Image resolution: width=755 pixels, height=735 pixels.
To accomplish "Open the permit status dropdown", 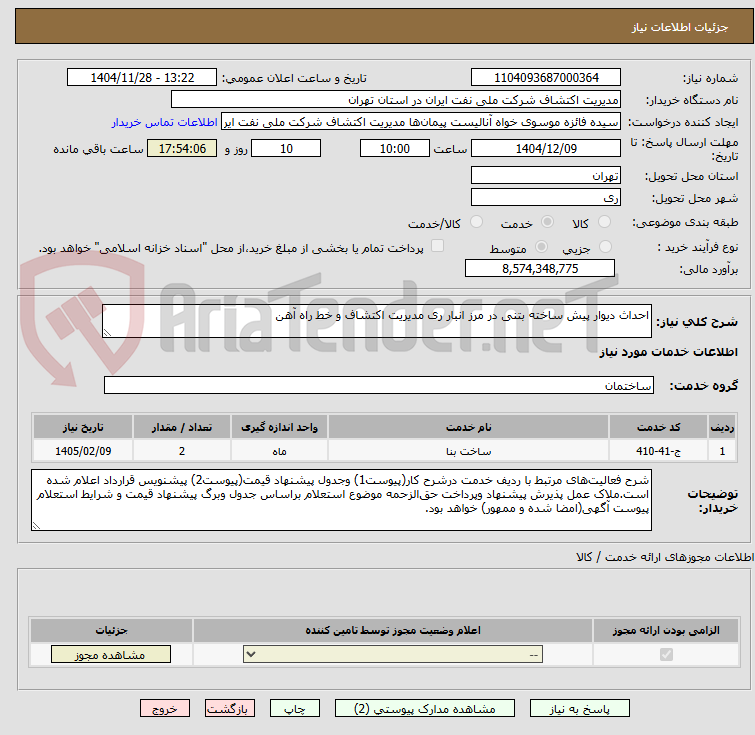I will (x=393, y=655).
